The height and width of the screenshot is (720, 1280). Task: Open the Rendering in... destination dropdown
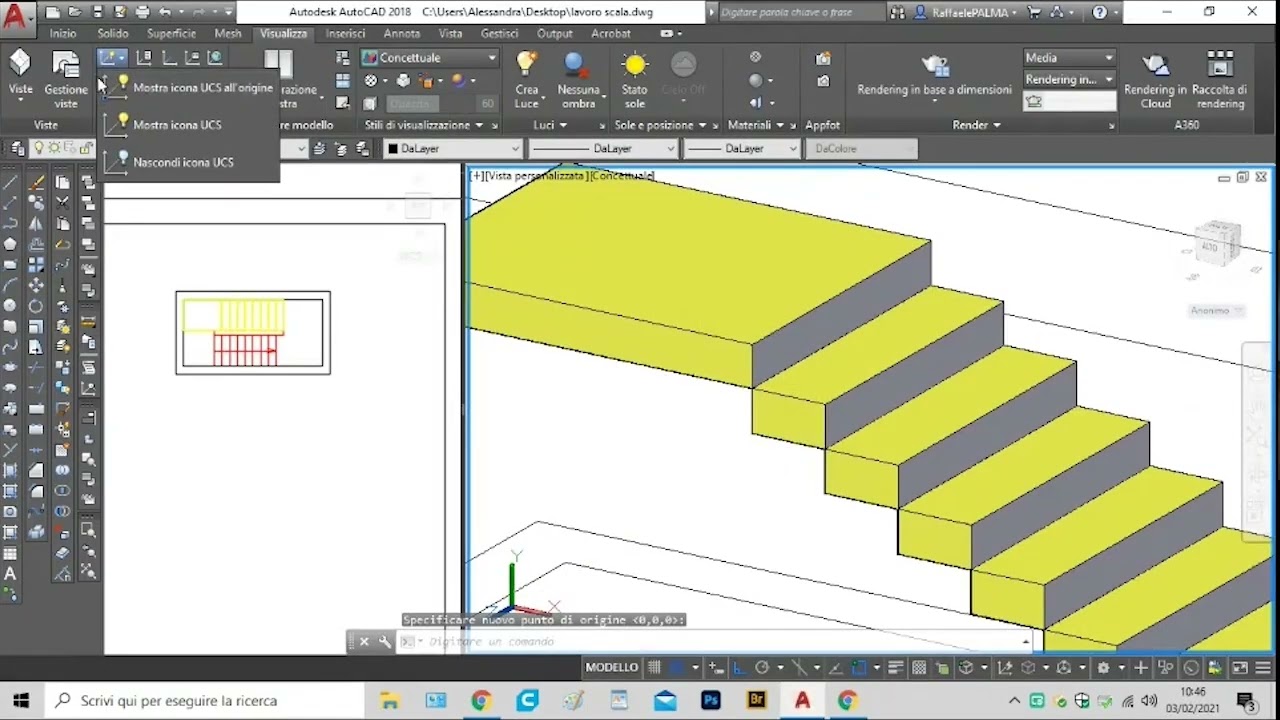1069,80
